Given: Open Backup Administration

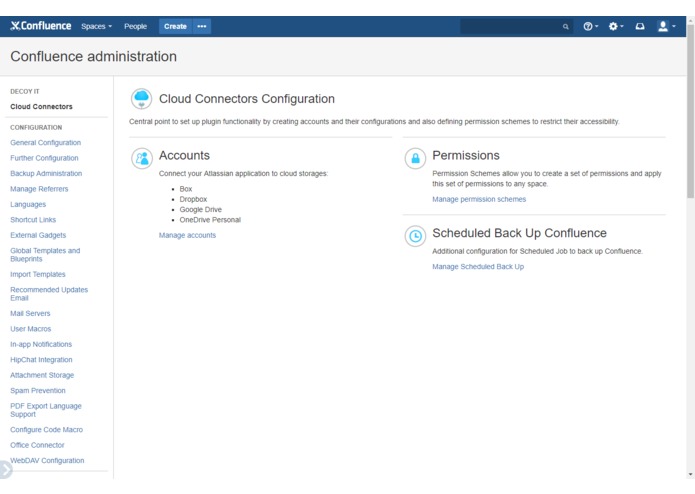Looking at the screenshot, I should point(46,173).
